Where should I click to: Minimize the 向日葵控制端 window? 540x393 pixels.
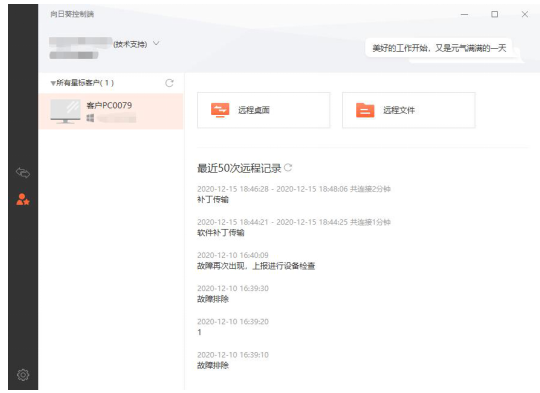coord(465,14)
